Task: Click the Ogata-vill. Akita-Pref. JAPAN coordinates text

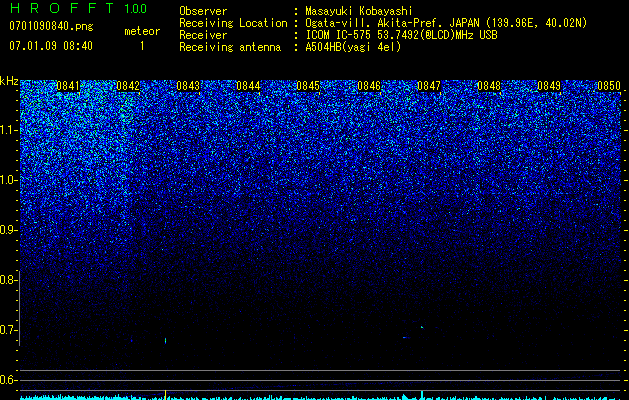Action: click(446, 23)
